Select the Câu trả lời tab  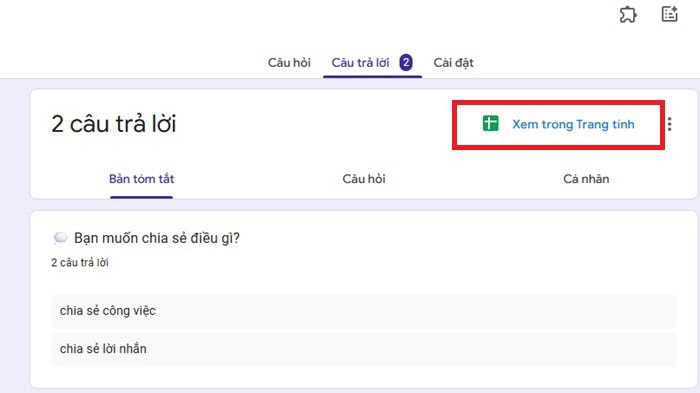360,63
